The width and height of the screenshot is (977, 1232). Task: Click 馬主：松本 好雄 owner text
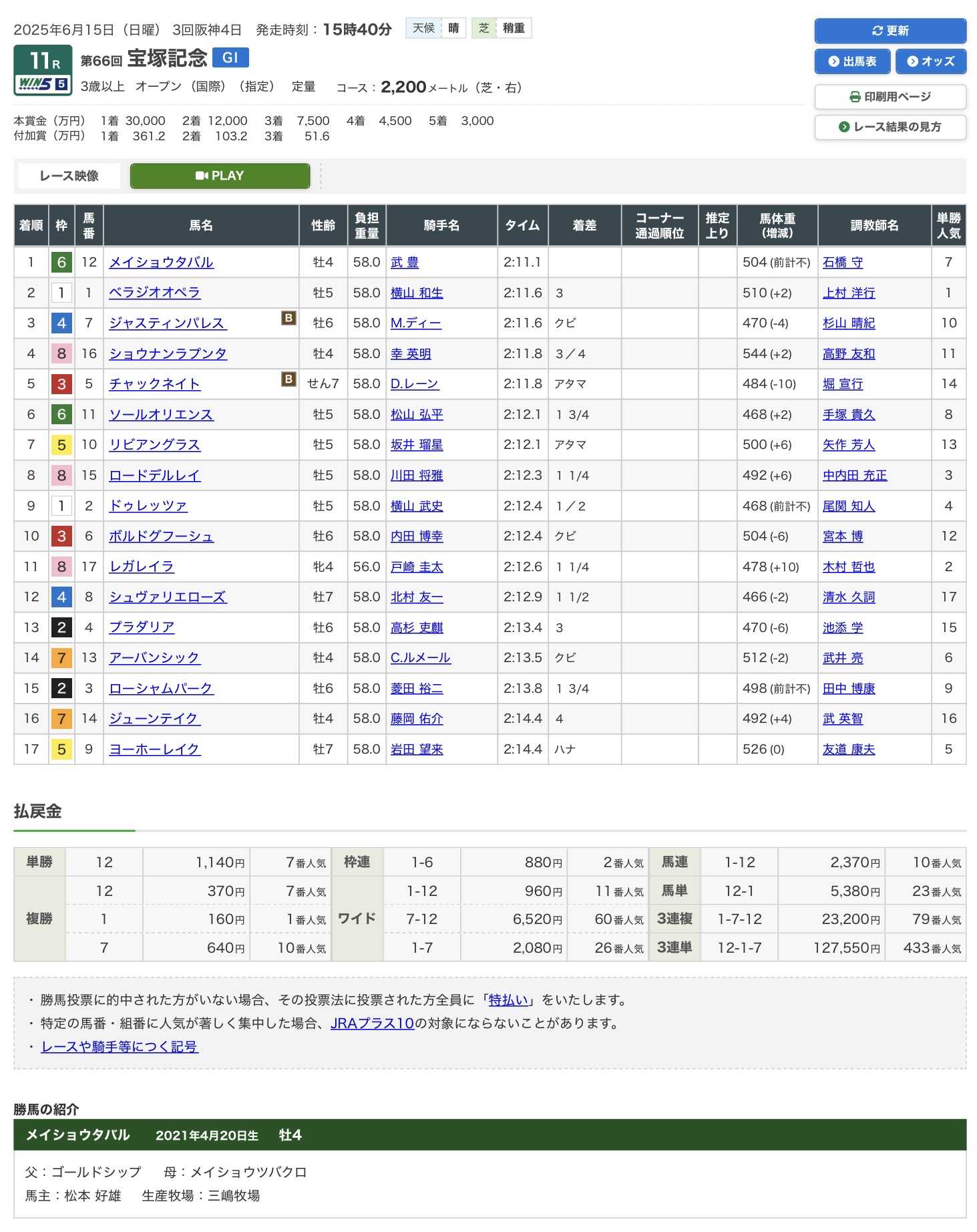pos(73,1195)
